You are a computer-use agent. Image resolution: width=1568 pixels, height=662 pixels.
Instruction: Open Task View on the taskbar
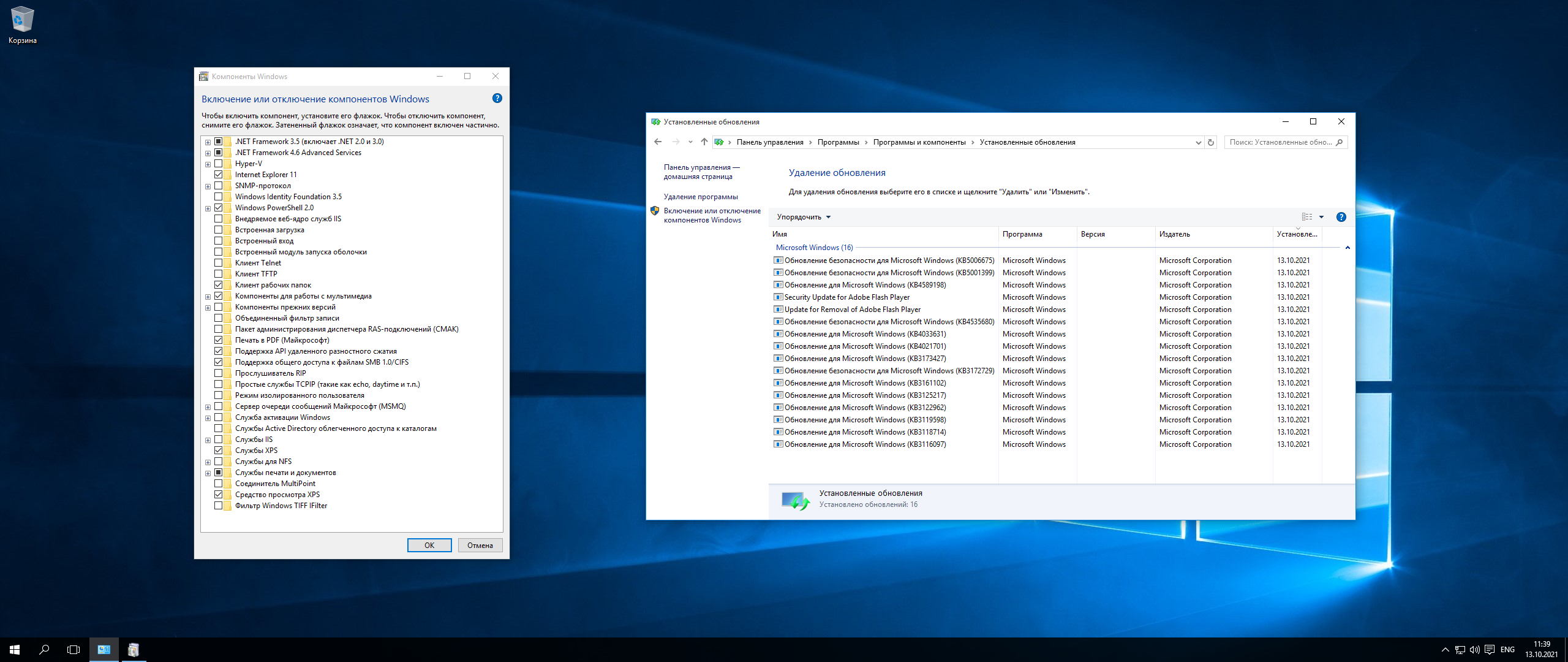pos(73,650)
